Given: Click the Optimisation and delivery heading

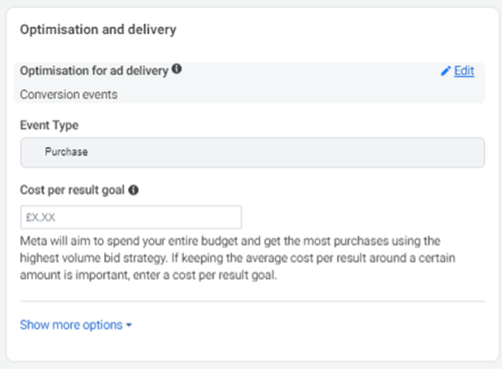Looking at the screenshot, I should [98, 29].
